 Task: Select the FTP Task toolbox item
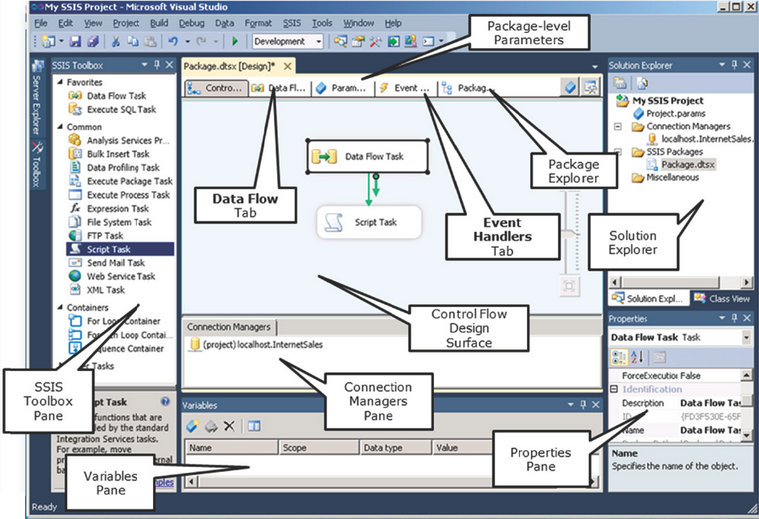(96, 236)
